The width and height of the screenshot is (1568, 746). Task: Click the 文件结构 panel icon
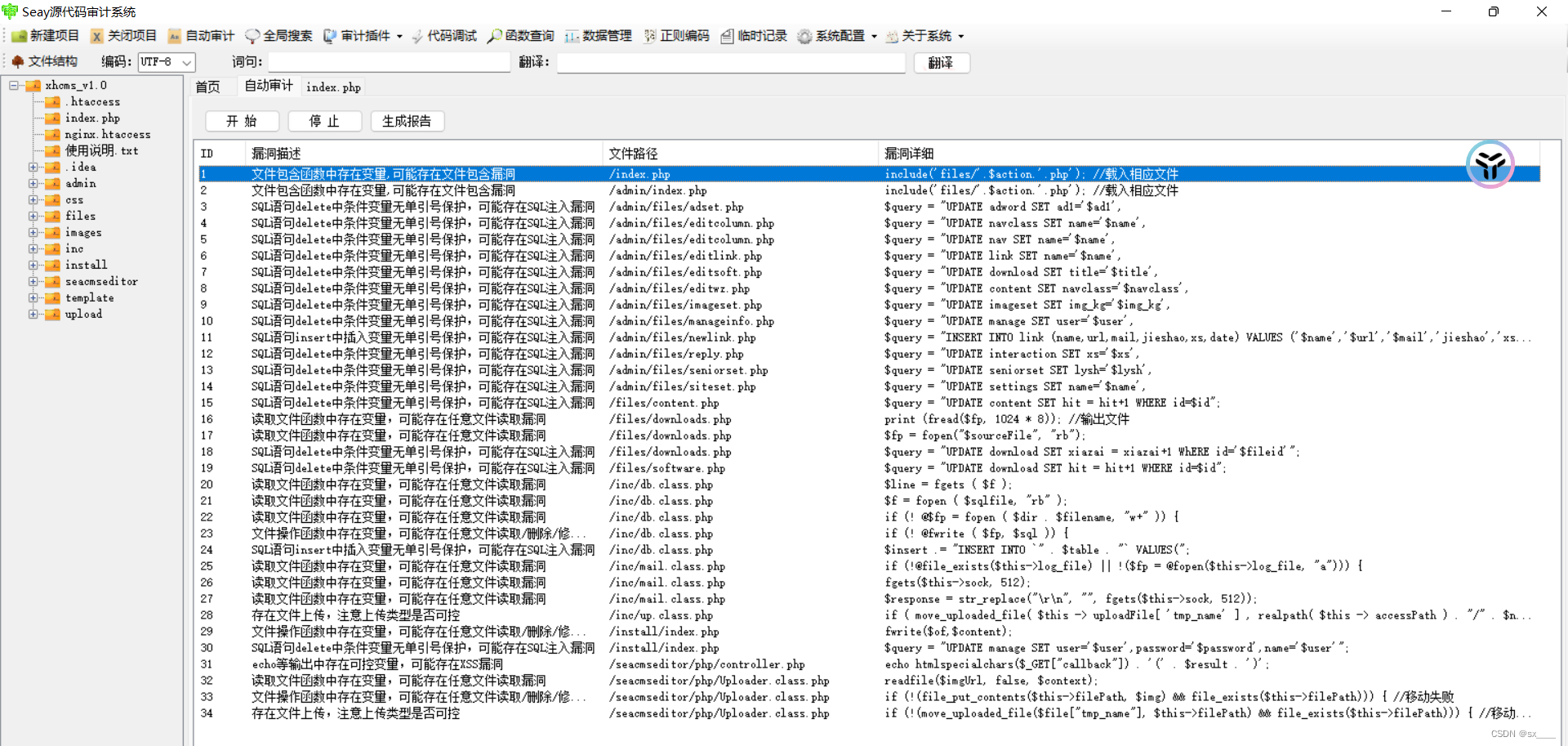18,61
